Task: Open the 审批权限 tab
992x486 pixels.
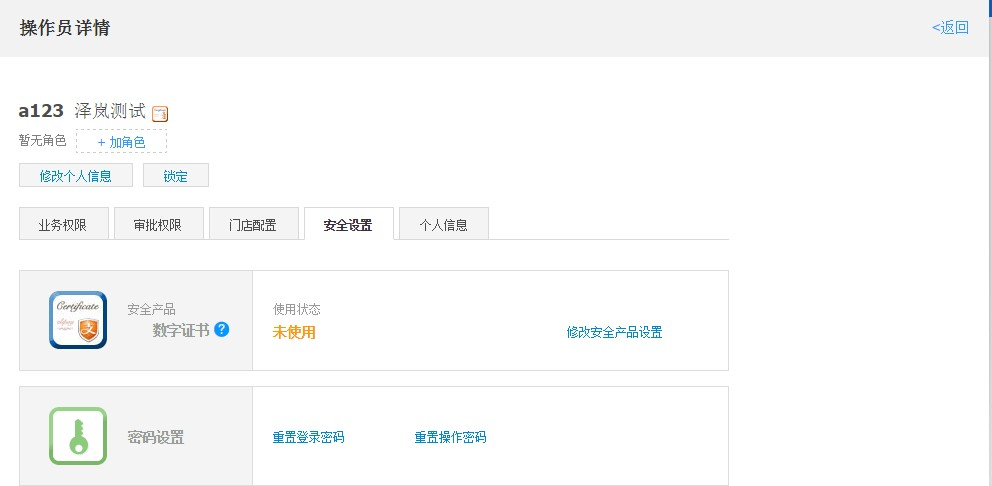Action: [158, 225]
